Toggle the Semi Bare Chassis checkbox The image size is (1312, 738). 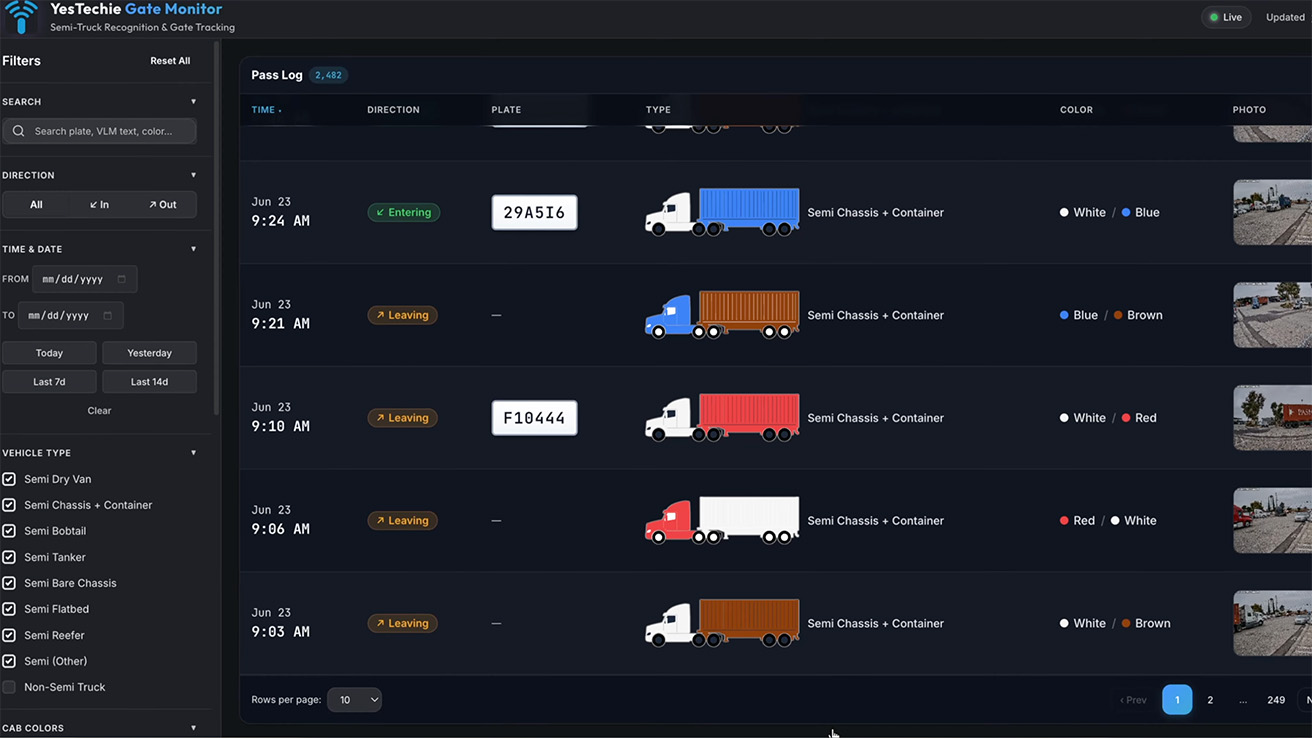[x=9, y=583]
